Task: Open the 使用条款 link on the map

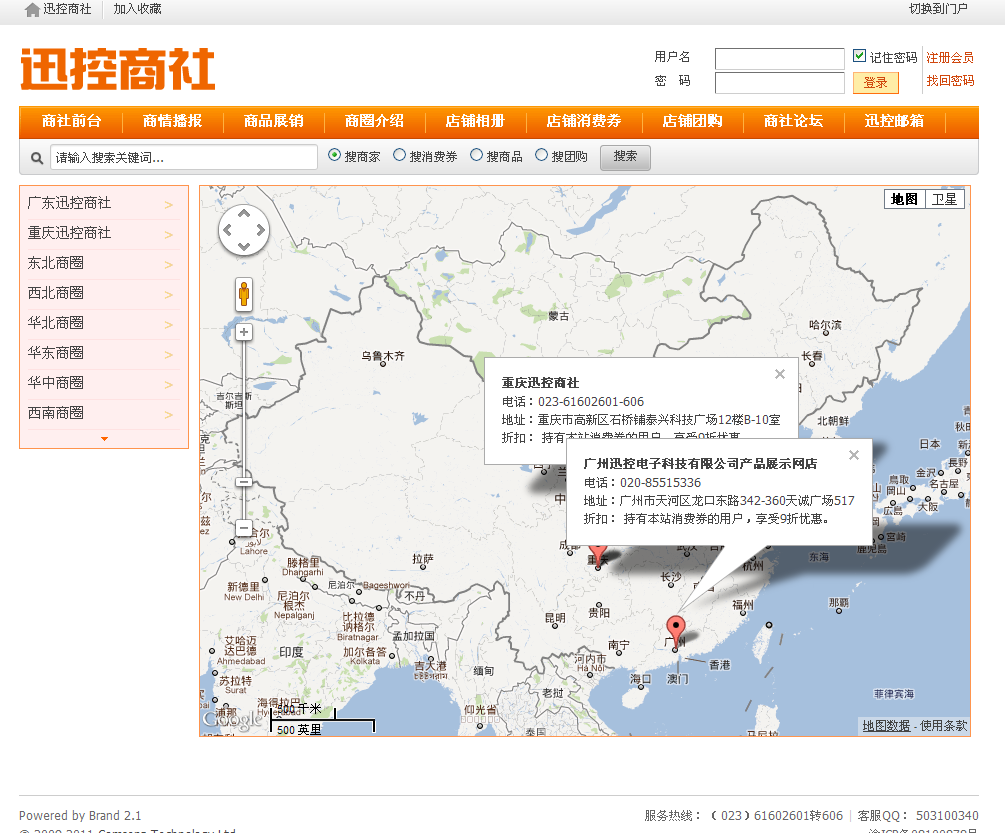Action: 943,726
